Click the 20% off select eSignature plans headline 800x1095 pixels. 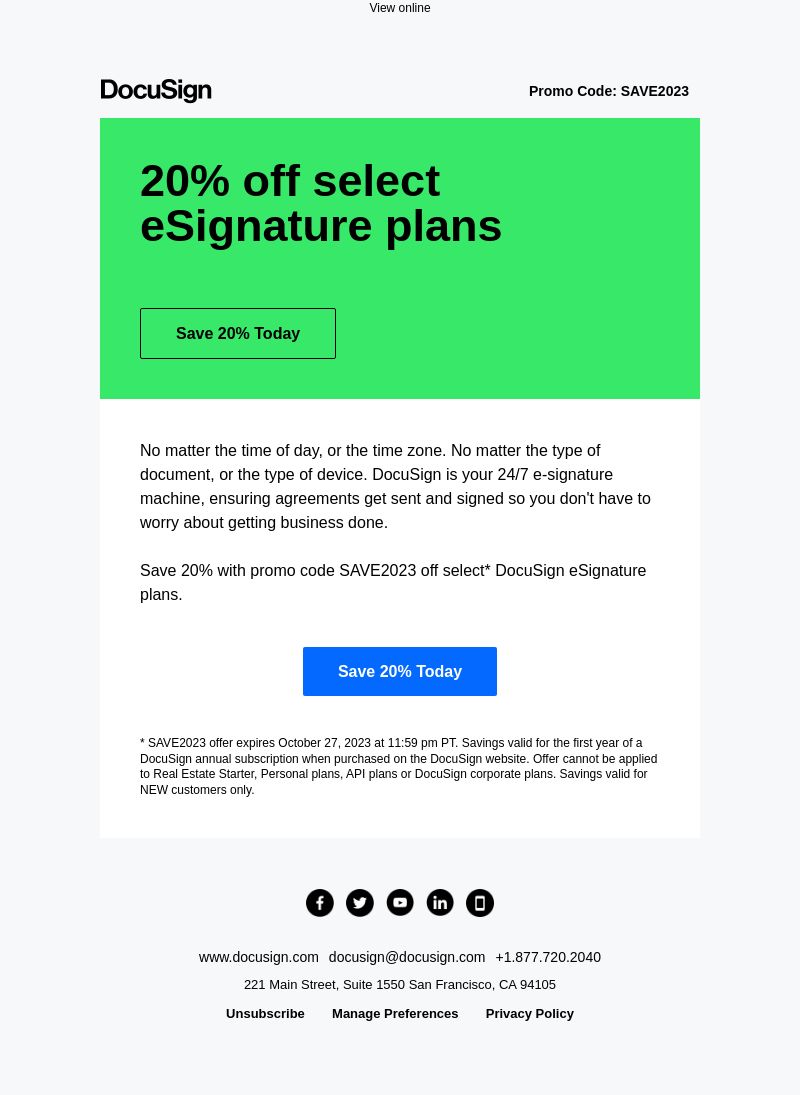(x=321, y=203)
